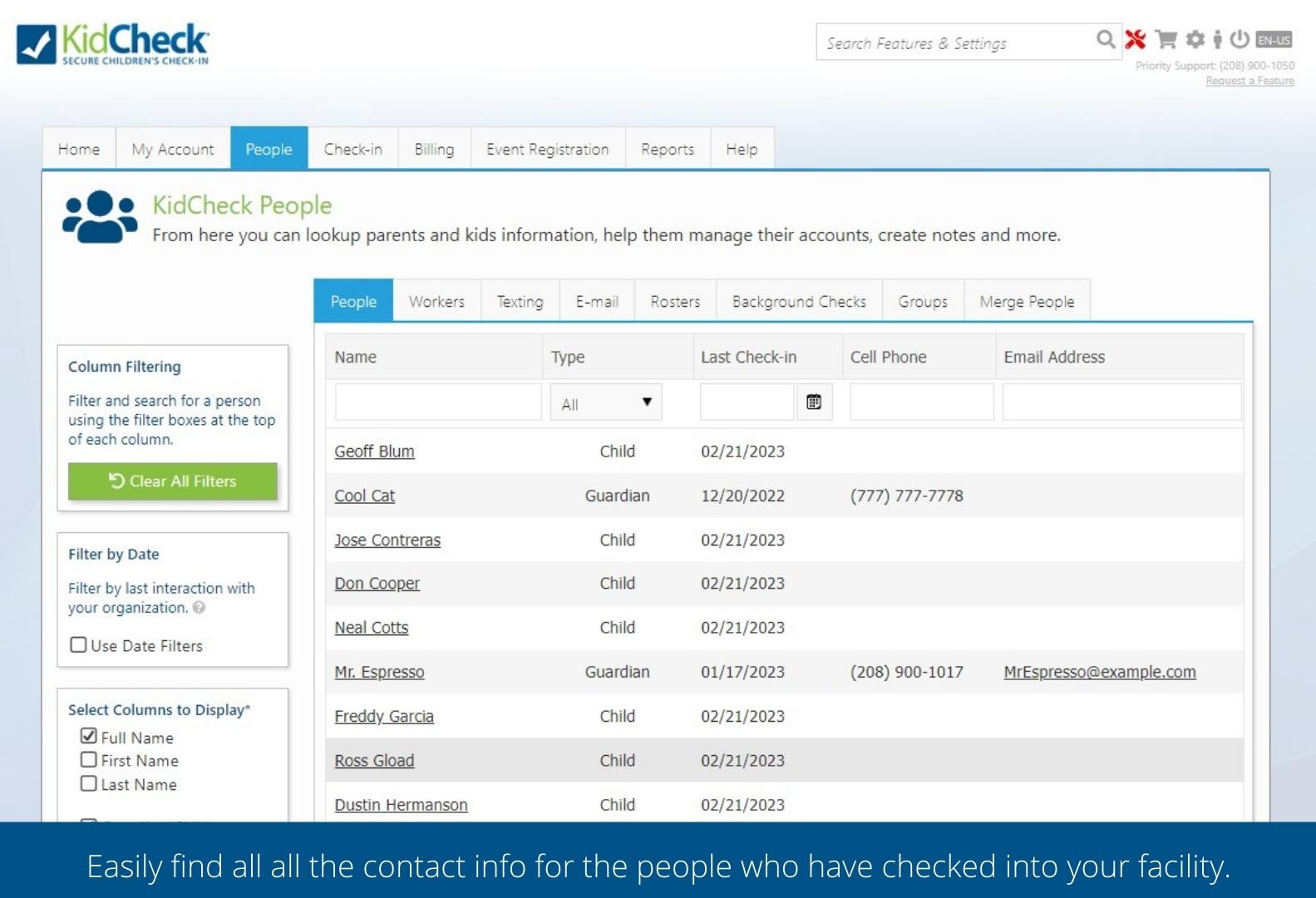Open Don Cooper's profile link

point(377,584)
